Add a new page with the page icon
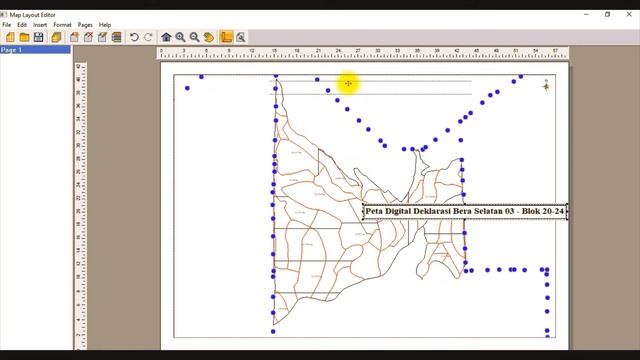640x360 pixels. tap(74, 37)
